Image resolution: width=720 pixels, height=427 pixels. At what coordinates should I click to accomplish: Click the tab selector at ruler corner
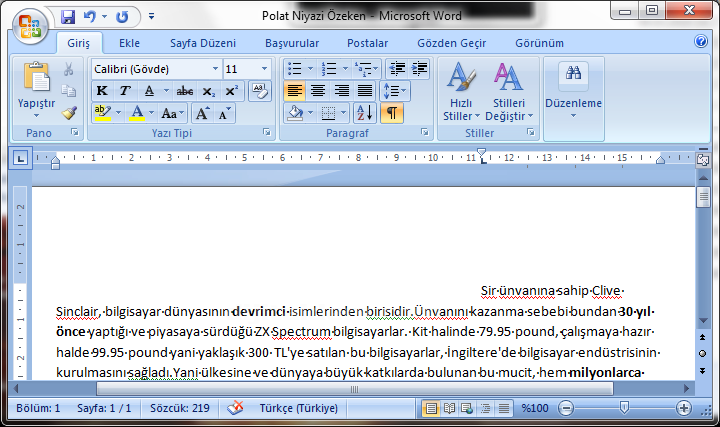(x=21, y=159)
